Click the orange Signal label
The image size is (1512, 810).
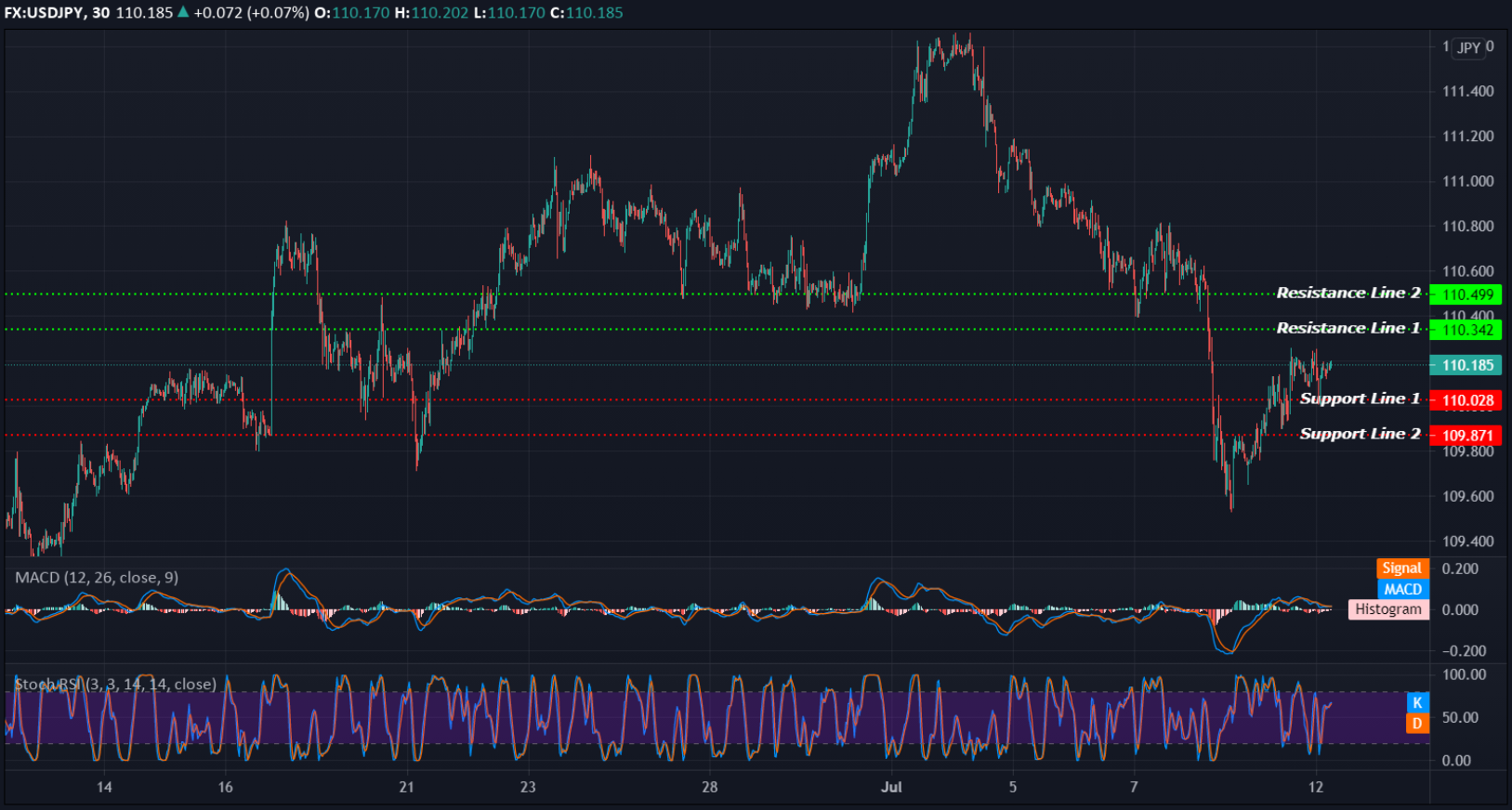(x=1402, y=568)
